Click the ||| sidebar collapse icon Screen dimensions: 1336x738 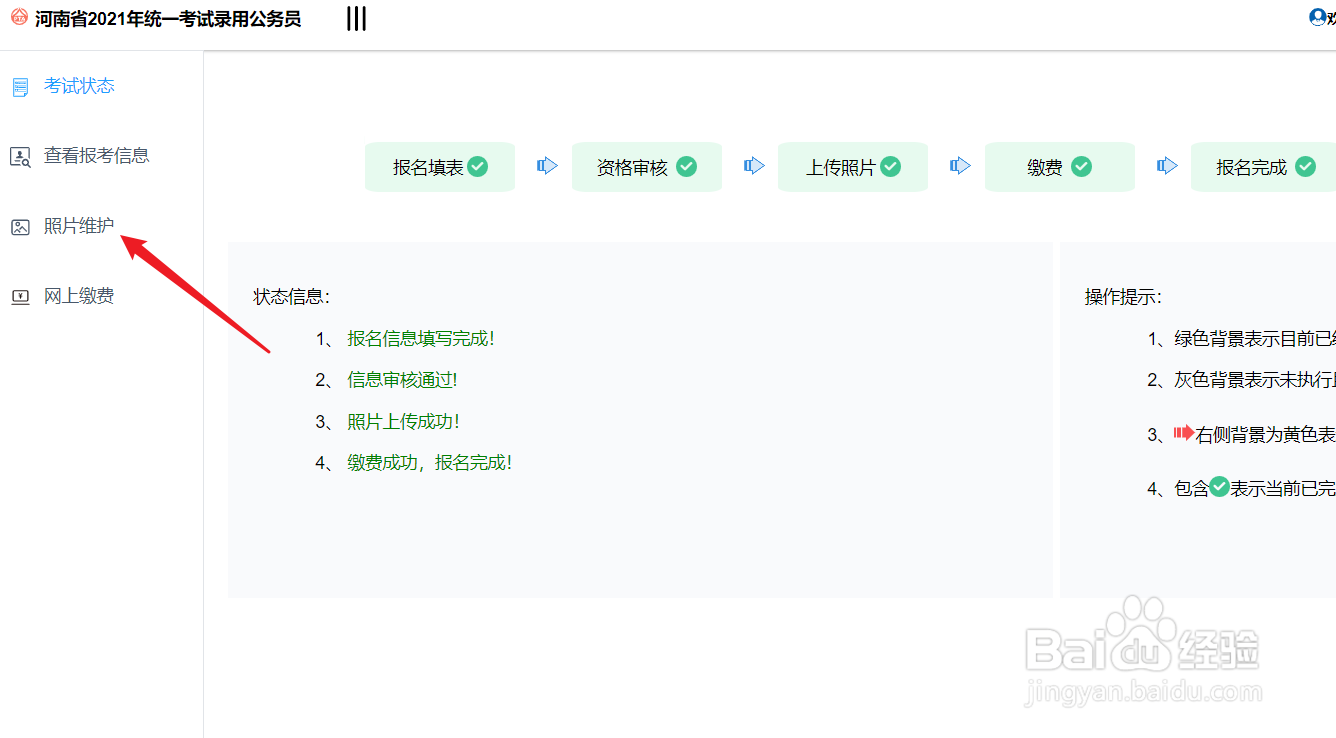(355, 17)
